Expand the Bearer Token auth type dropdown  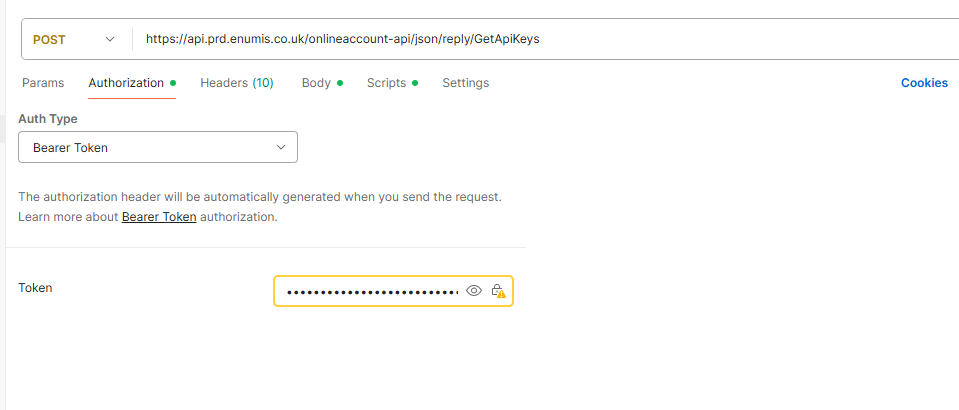click(x=158, y=148)
